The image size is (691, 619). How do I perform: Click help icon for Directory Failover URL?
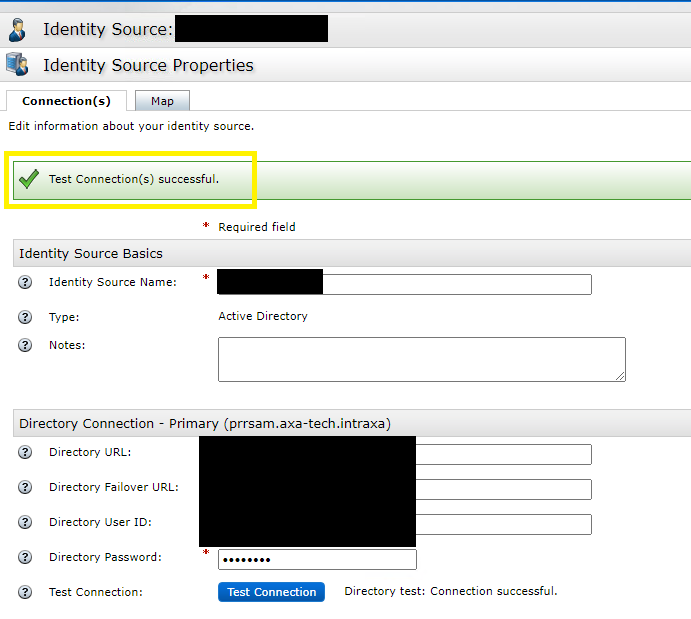[26, 488]
